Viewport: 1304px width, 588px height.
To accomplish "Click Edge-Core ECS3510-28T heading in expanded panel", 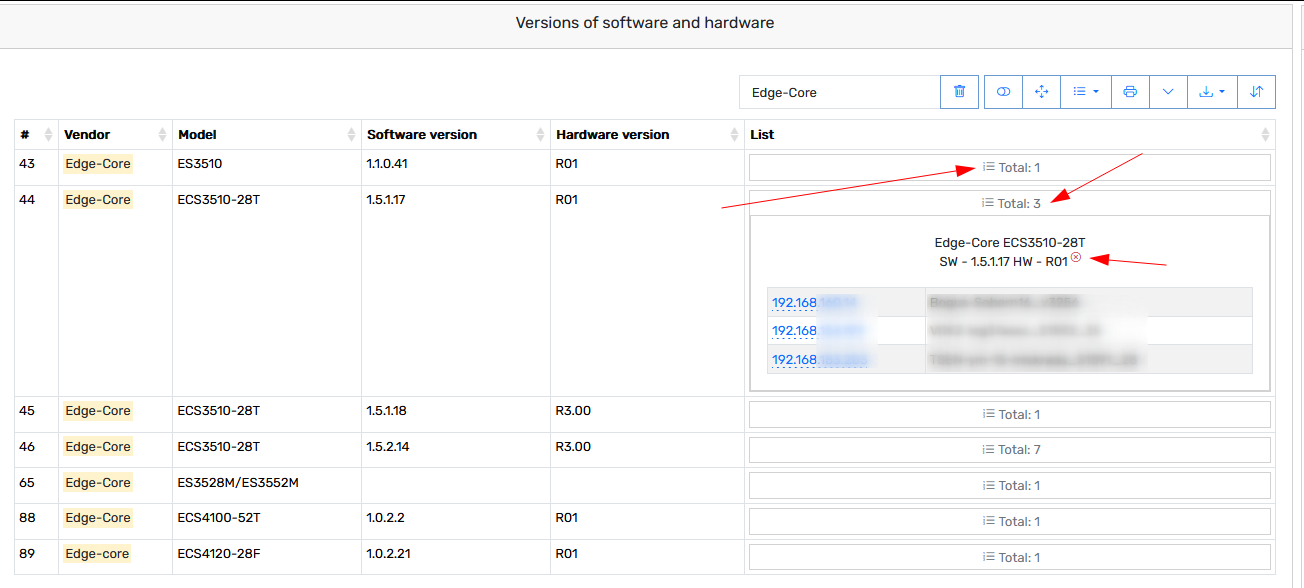I will click(1010, 243).
